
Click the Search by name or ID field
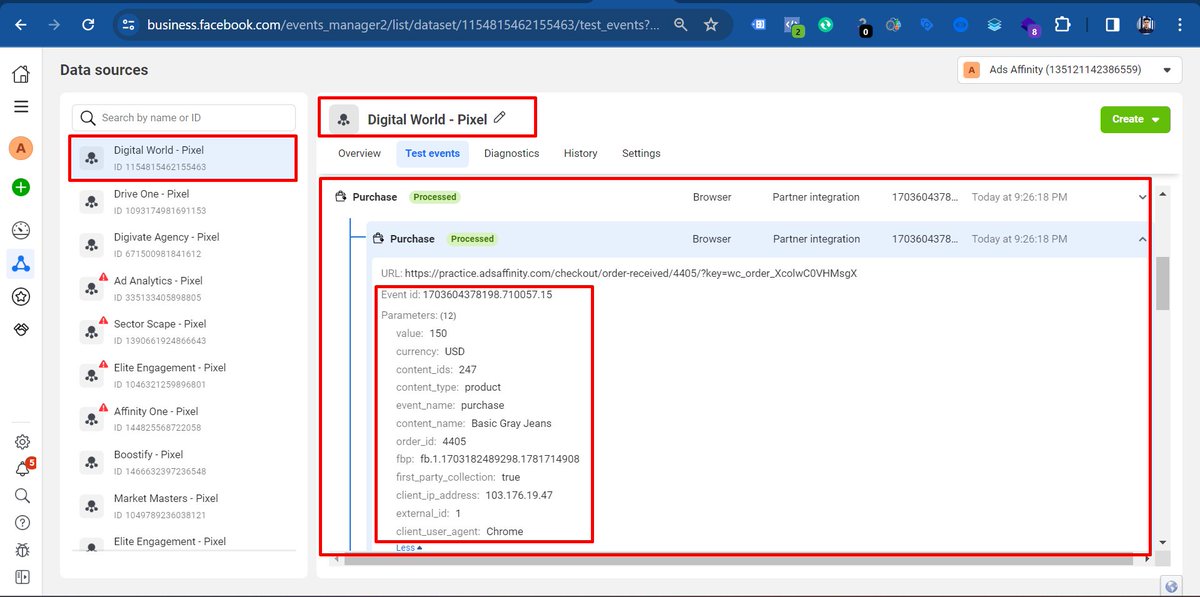pos(183,117)
